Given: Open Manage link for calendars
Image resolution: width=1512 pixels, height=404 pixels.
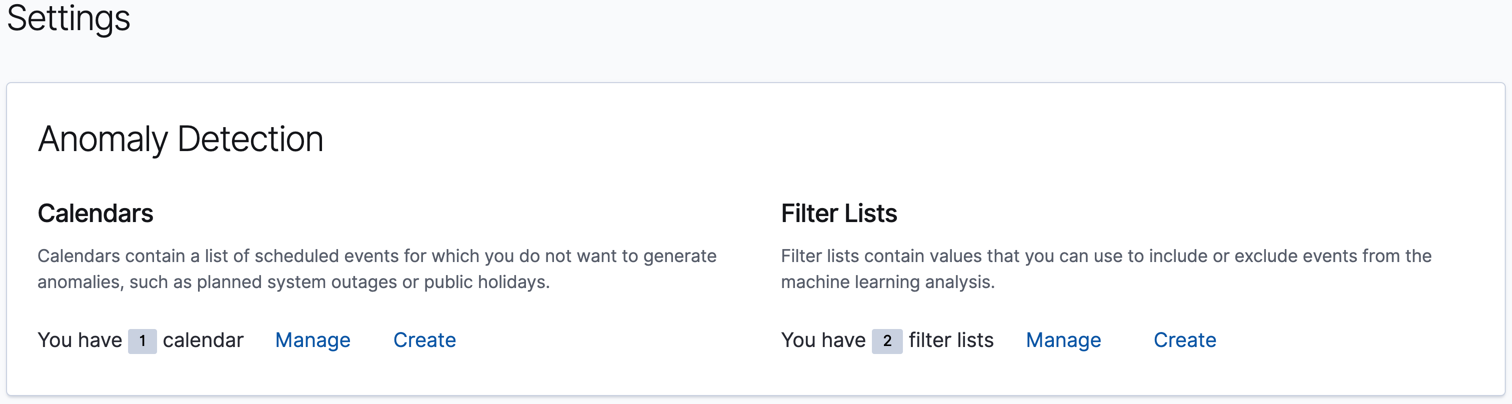Looking at the screenshot, I should (312, 340).
